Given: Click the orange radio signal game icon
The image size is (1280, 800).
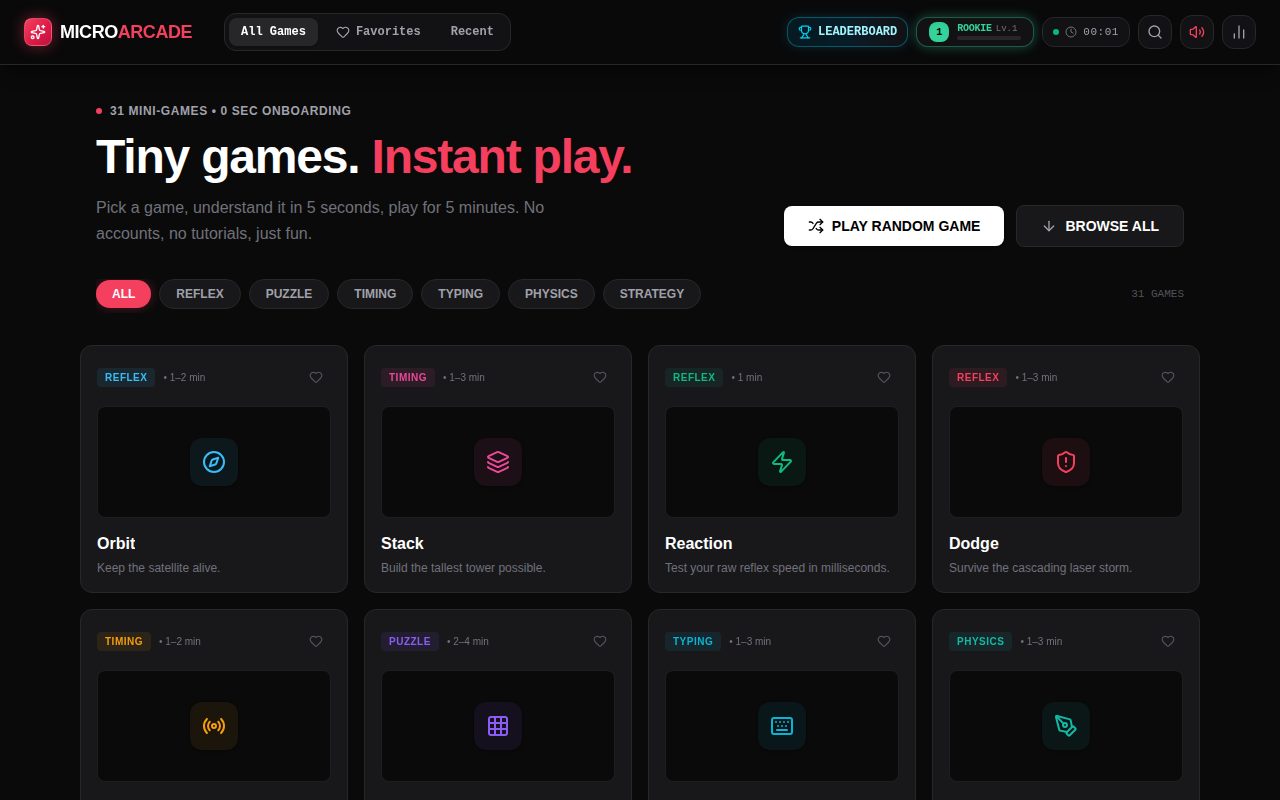Looking at the screenshot, I should click(x=214, y=726).
